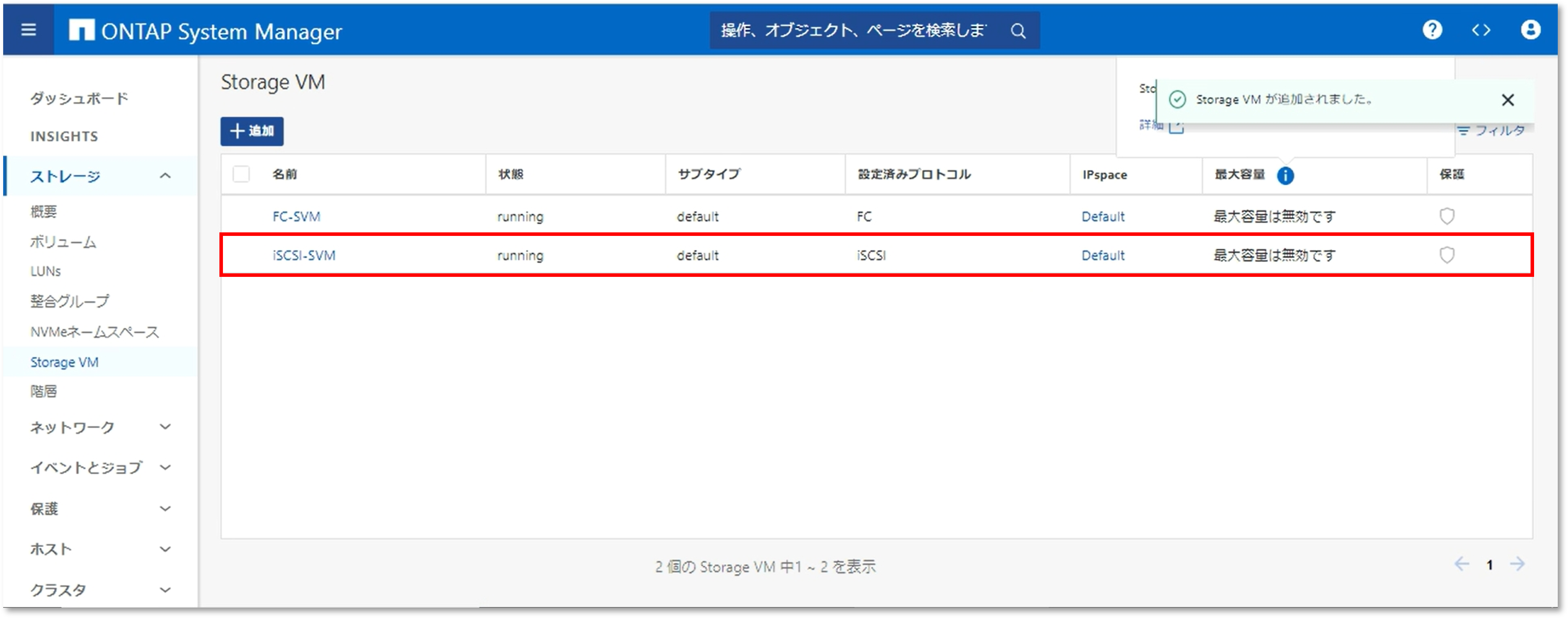
Task: Click the search input field
Action: pos(854,30)
